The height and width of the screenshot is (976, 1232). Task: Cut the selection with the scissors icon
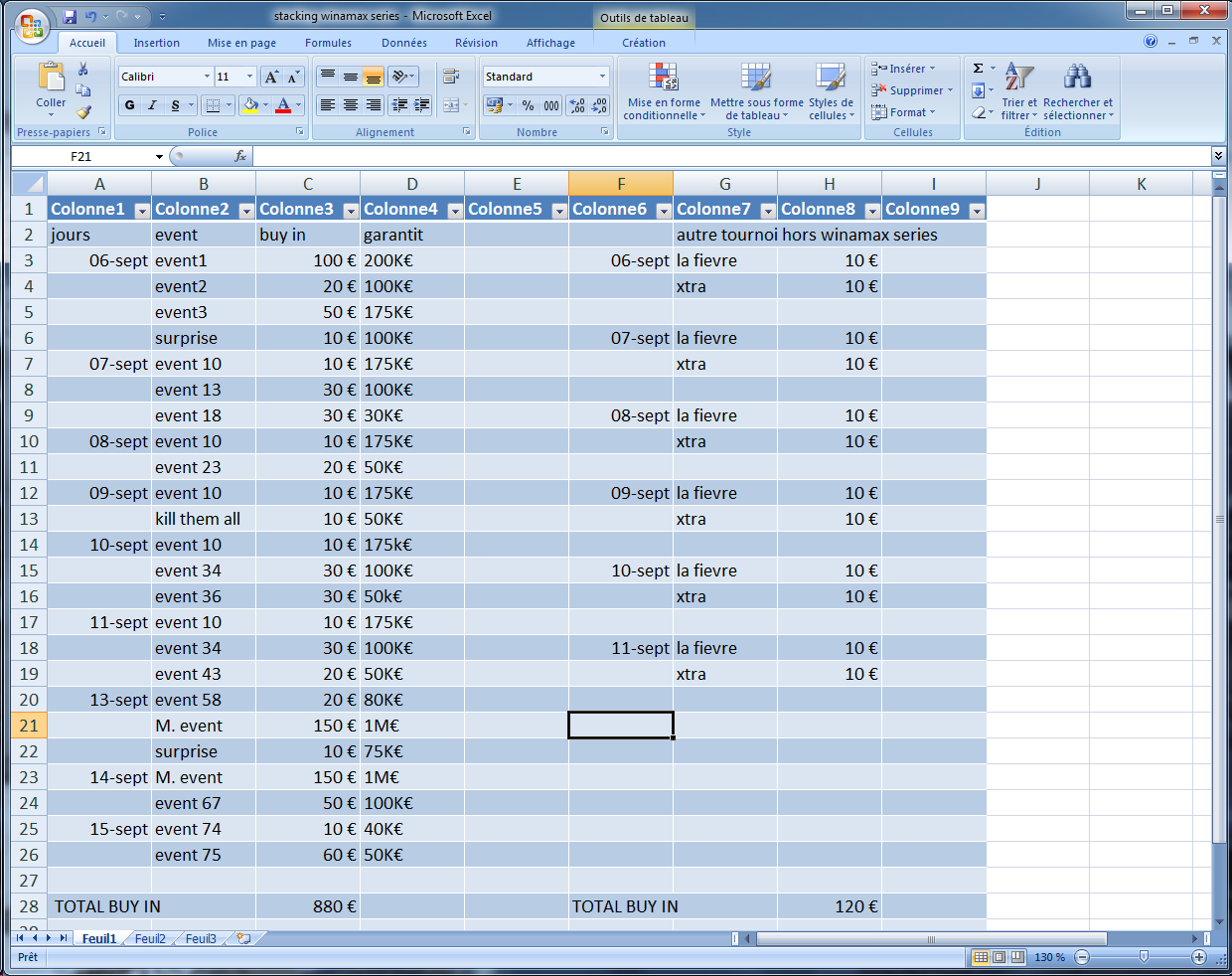83,69
